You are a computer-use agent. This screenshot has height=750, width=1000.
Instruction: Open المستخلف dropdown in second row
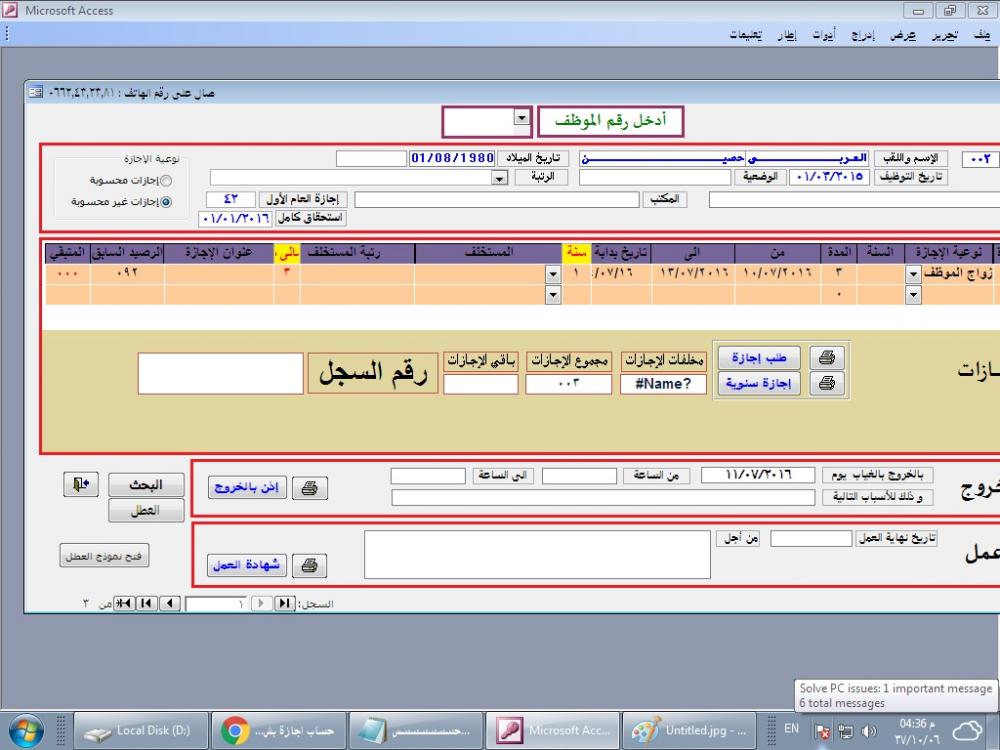click(553, 295)
